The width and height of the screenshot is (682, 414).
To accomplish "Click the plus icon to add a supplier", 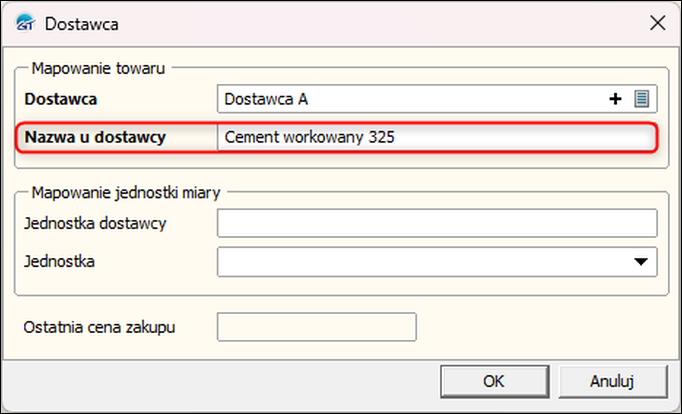I will (616, 99).
